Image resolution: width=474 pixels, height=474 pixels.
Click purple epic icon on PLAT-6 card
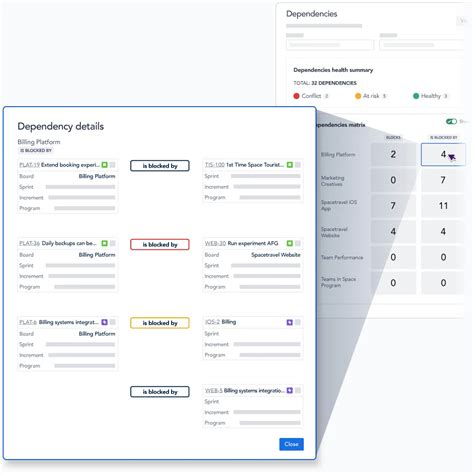coord(105,322)
